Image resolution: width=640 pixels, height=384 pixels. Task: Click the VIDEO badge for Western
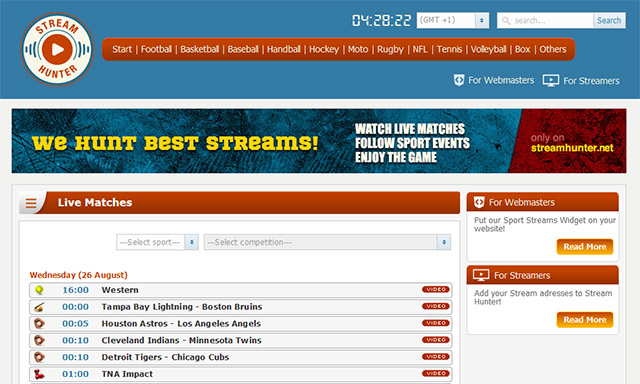coord(436,289)
